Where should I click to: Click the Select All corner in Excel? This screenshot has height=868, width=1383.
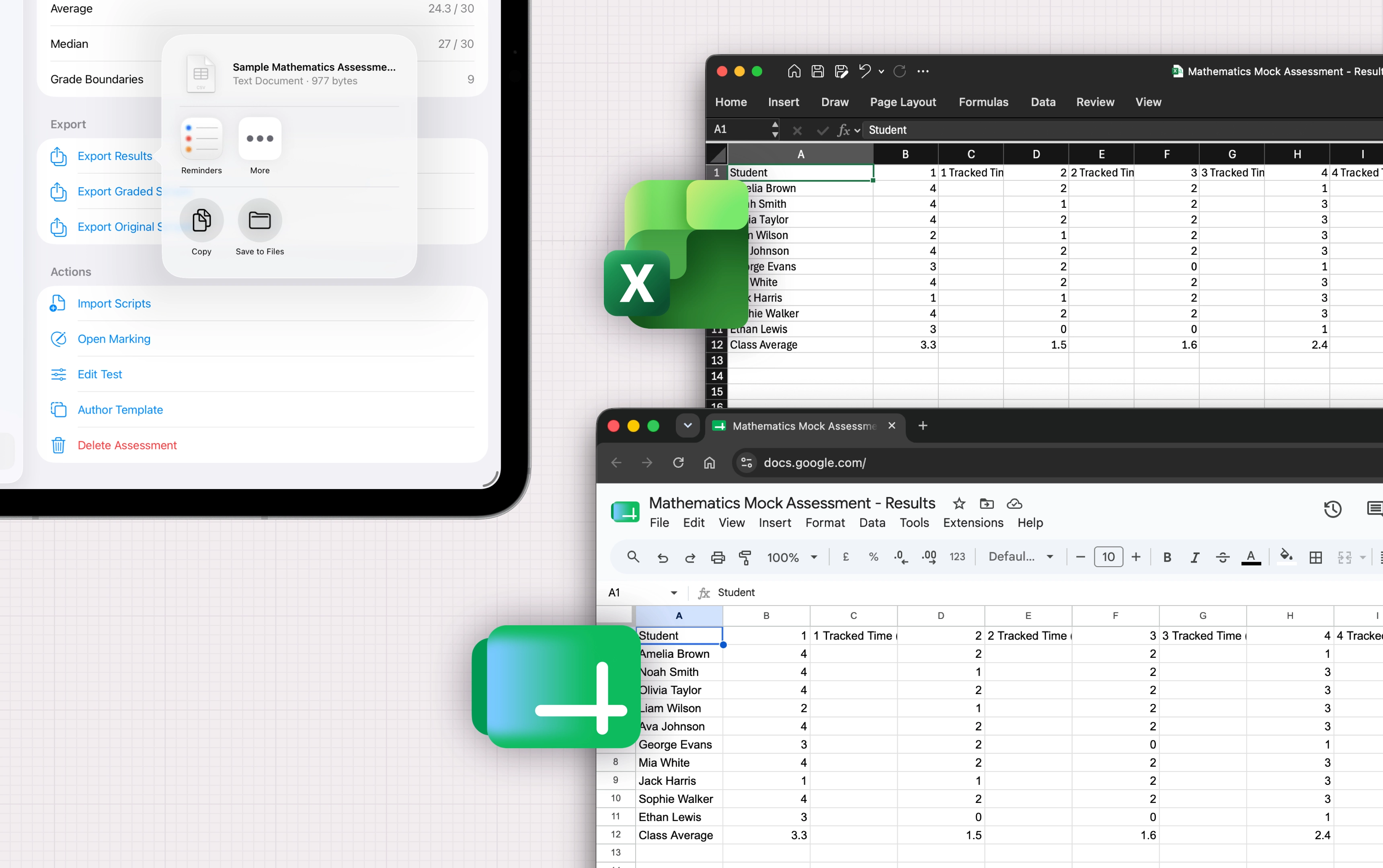[x=717, y=154]
